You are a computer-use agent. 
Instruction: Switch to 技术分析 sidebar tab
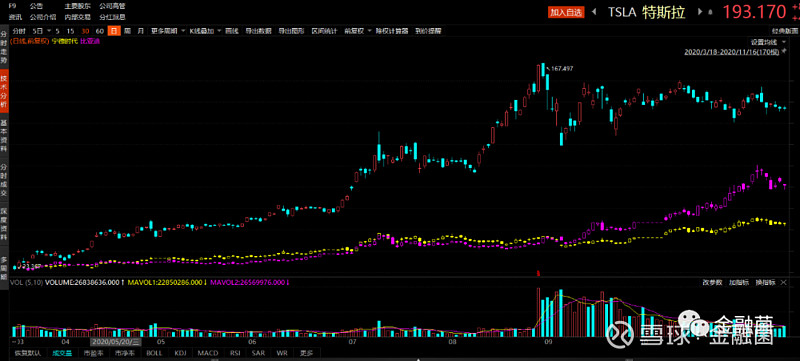pyautogui.click(x=4, y=92)
